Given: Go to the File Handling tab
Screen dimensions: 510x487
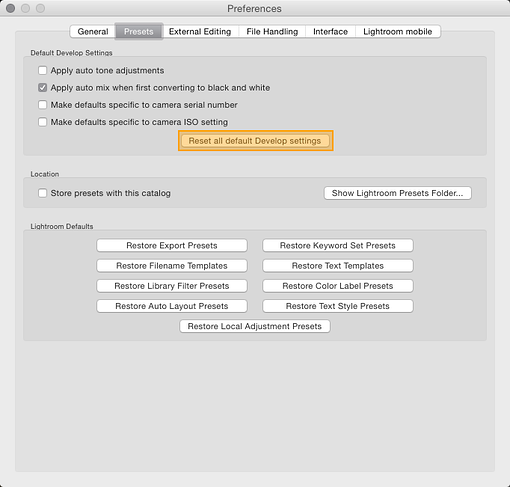Looking at the screenshot, I should (x=272, y=32).
